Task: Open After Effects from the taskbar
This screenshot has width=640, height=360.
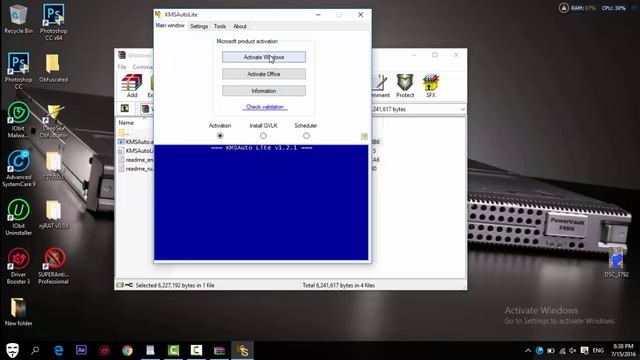Action: coord(81,350)
